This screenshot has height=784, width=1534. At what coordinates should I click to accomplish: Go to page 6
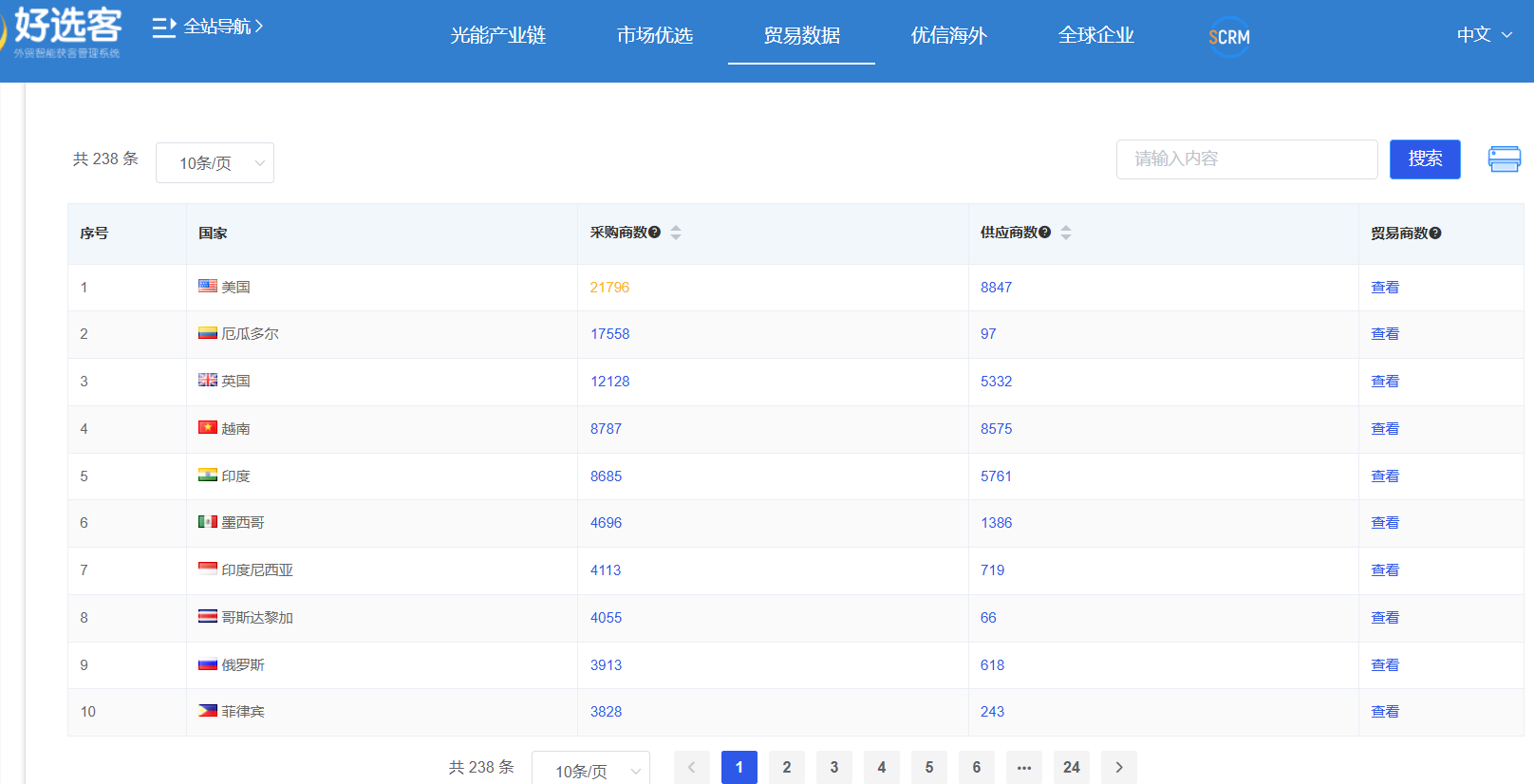tap(977, 767)
